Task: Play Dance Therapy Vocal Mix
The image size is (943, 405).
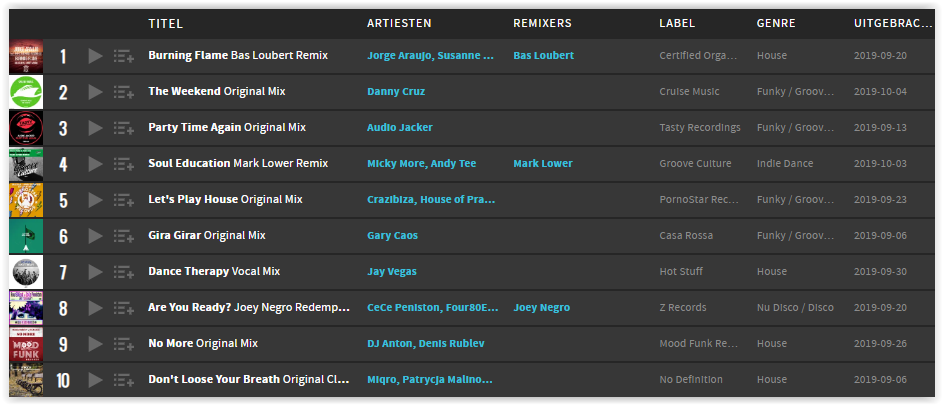Action: coord(95,272)
